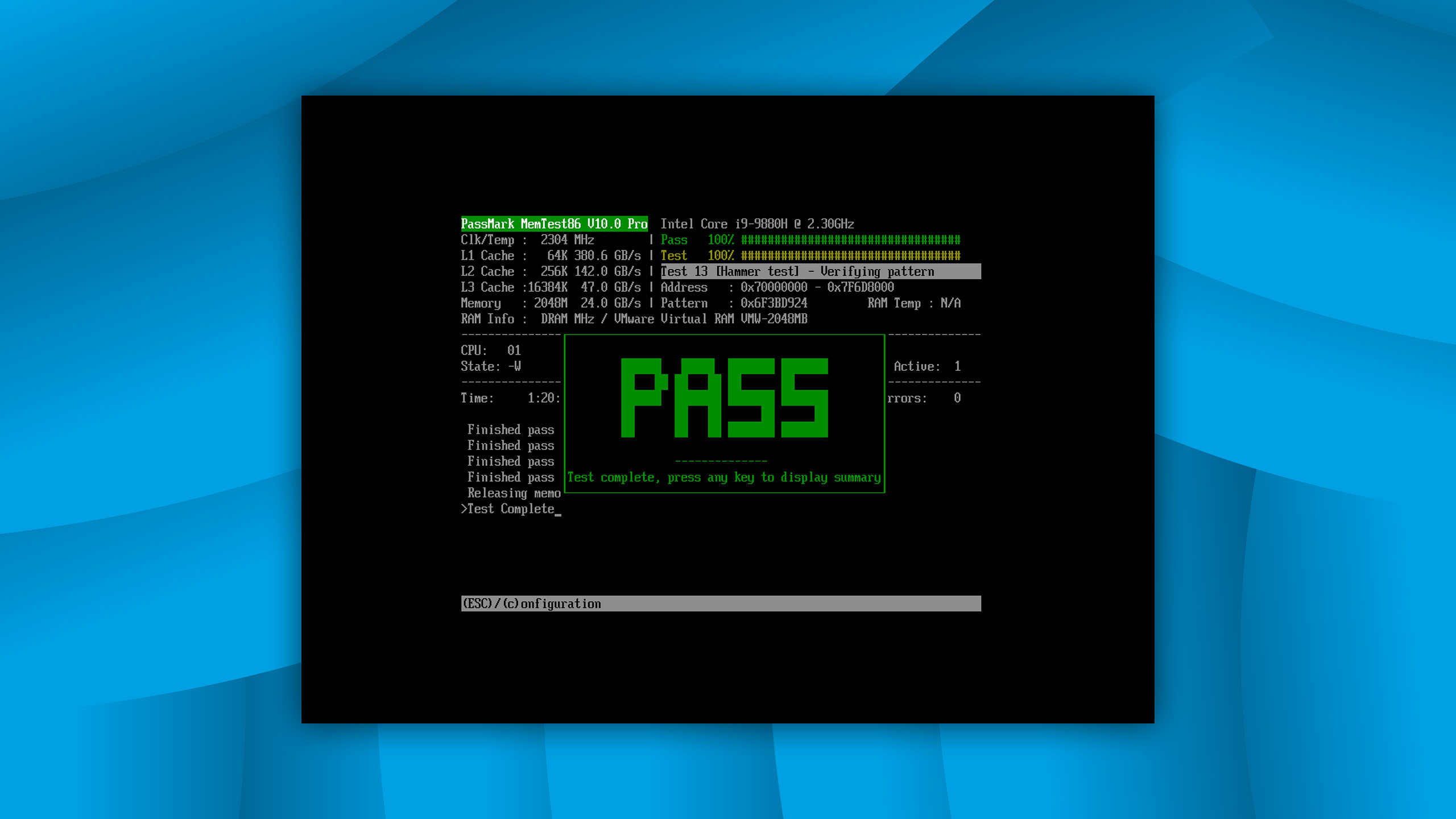Click the Pass 100% progress bar

pyautogui.click(x=810, y=240)
